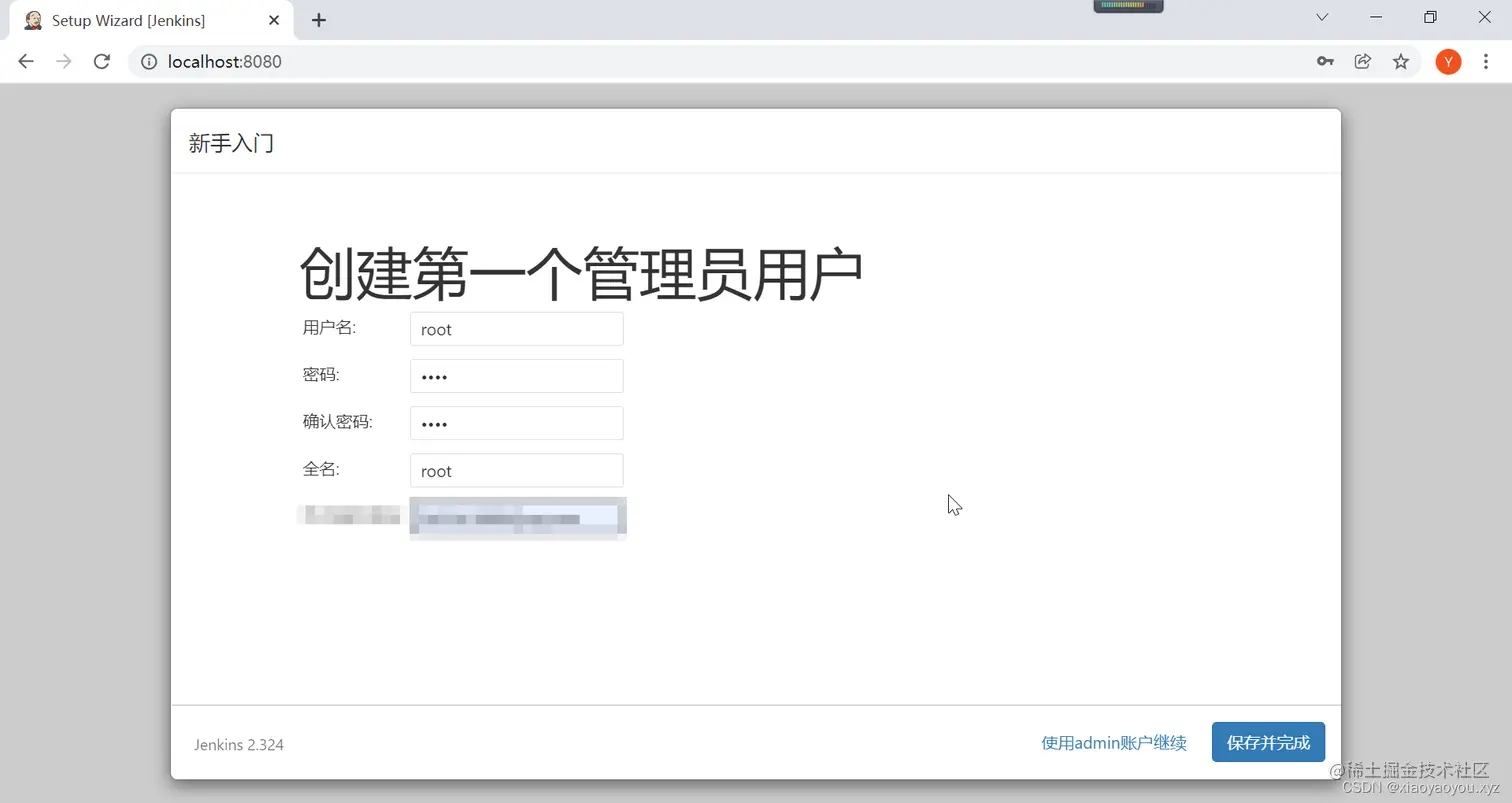This screenshot has width=1512, height=803.
Task: Click the 保存并完成 button
Action: pos(1267,742)
